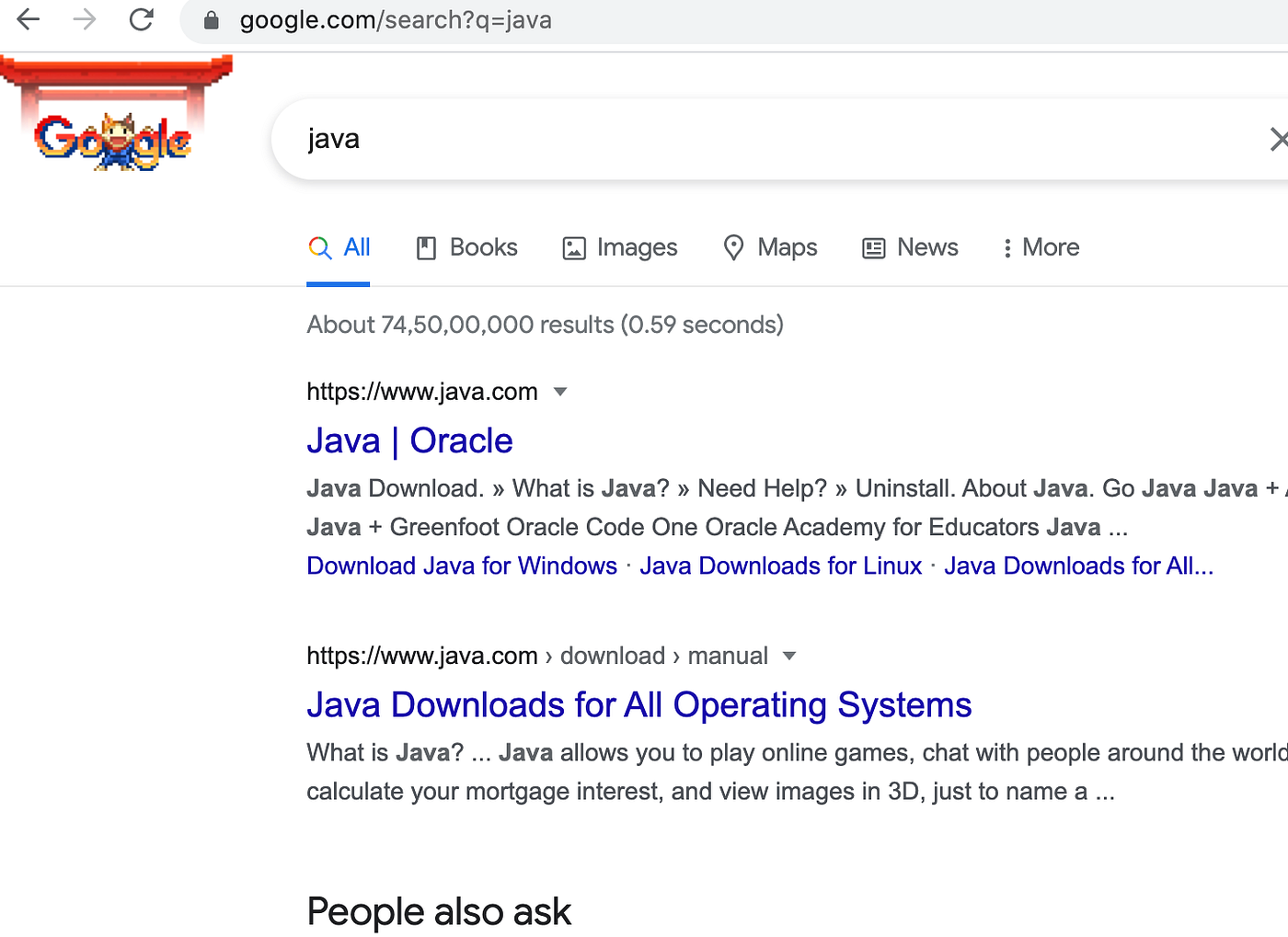Click the padlock icon in the address bar

210,19
